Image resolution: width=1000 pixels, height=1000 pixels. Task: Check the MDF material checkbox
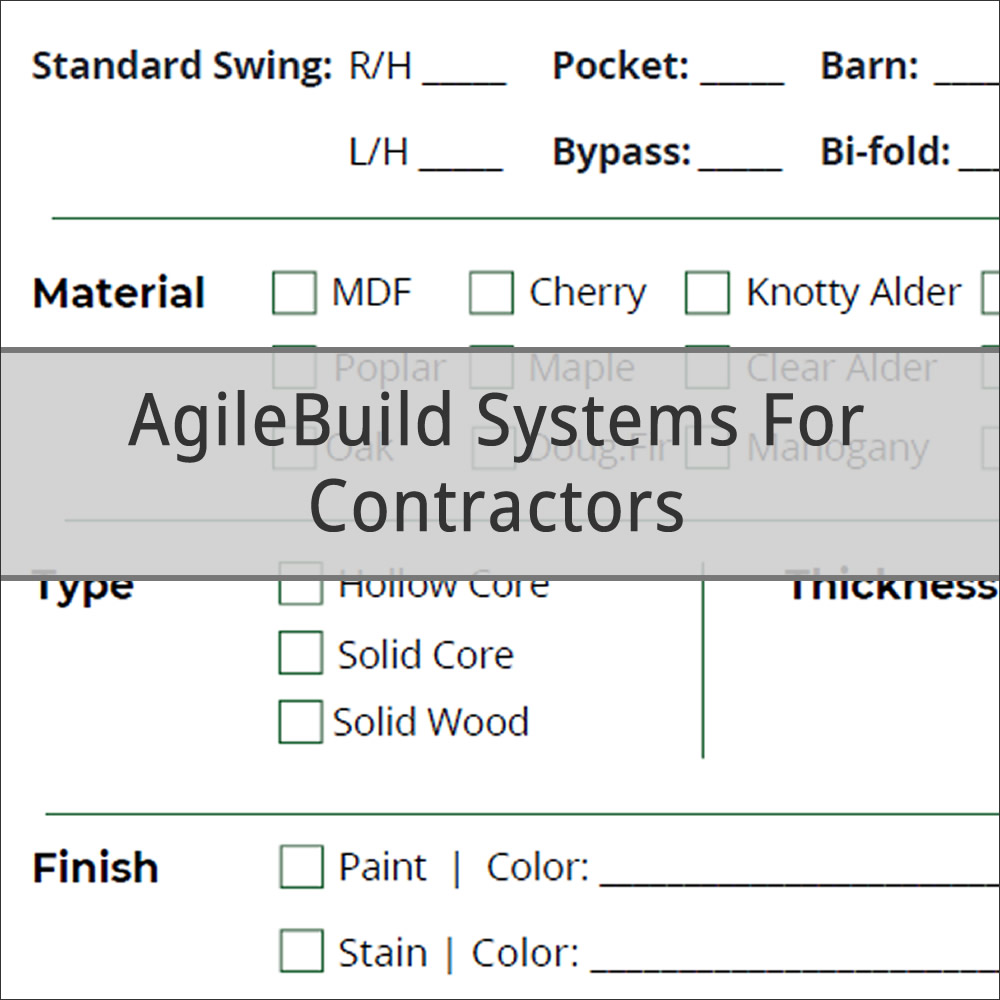[294, 293]
